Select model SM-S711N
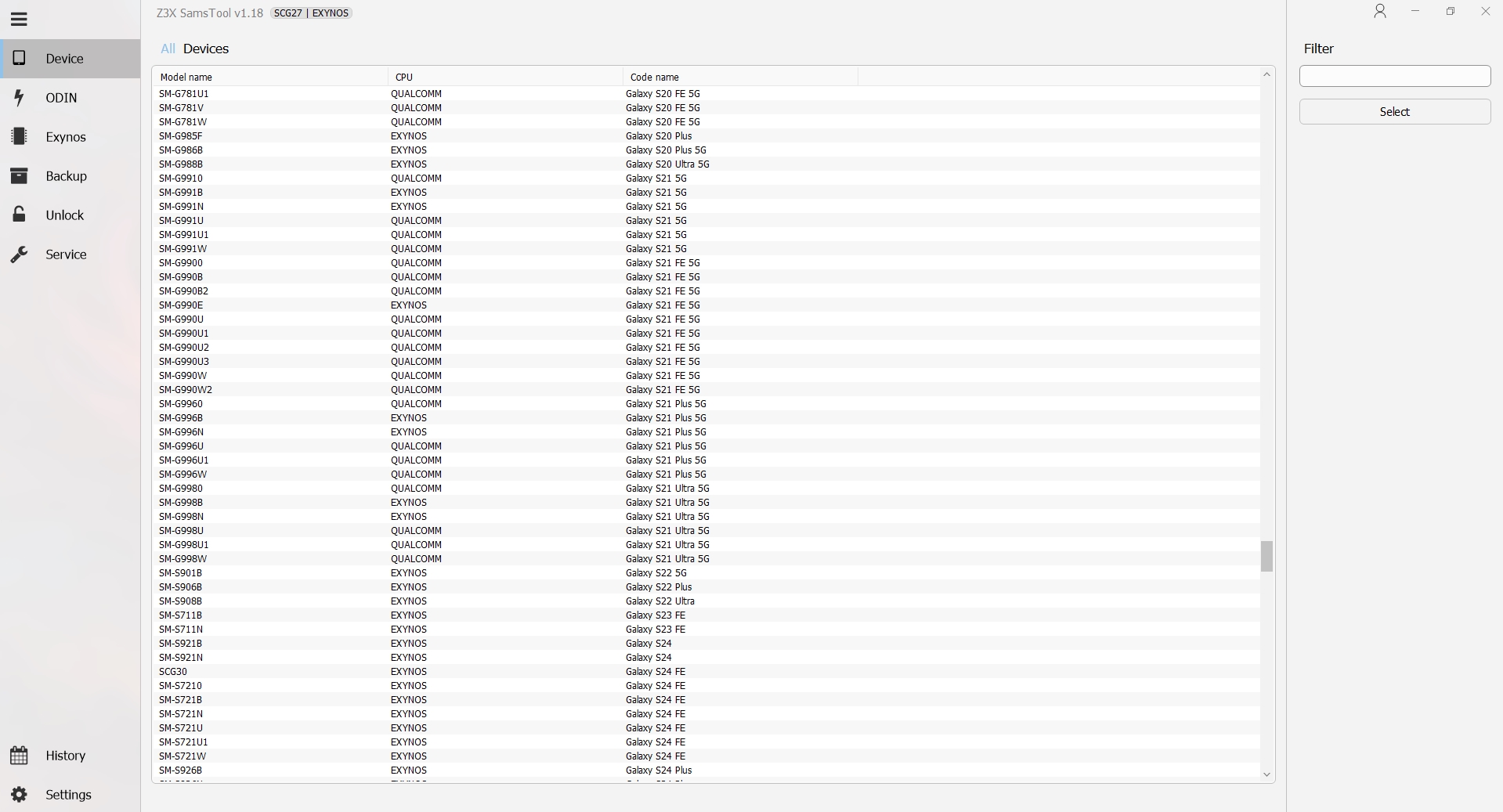1503x812 pixels. (x=706, y=630)
